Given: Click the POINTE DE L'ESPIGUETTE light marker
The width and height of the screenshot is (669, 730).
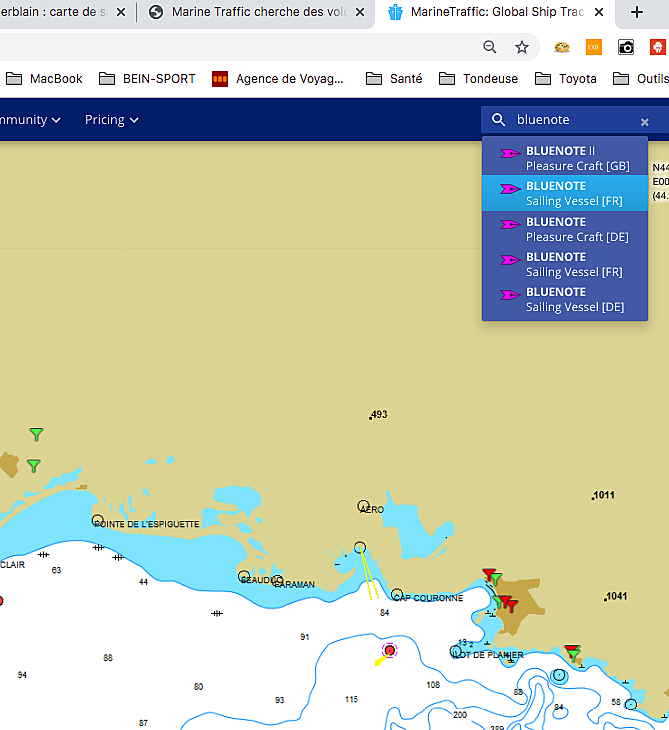Looking at the screenshot, I should pos(97,520).
